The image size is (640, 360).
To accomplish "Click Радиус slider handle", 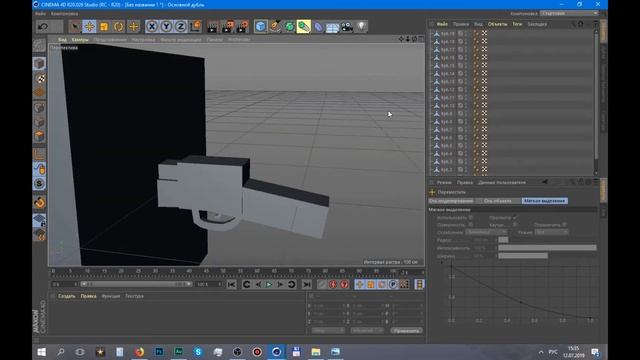I will (503, 240).
